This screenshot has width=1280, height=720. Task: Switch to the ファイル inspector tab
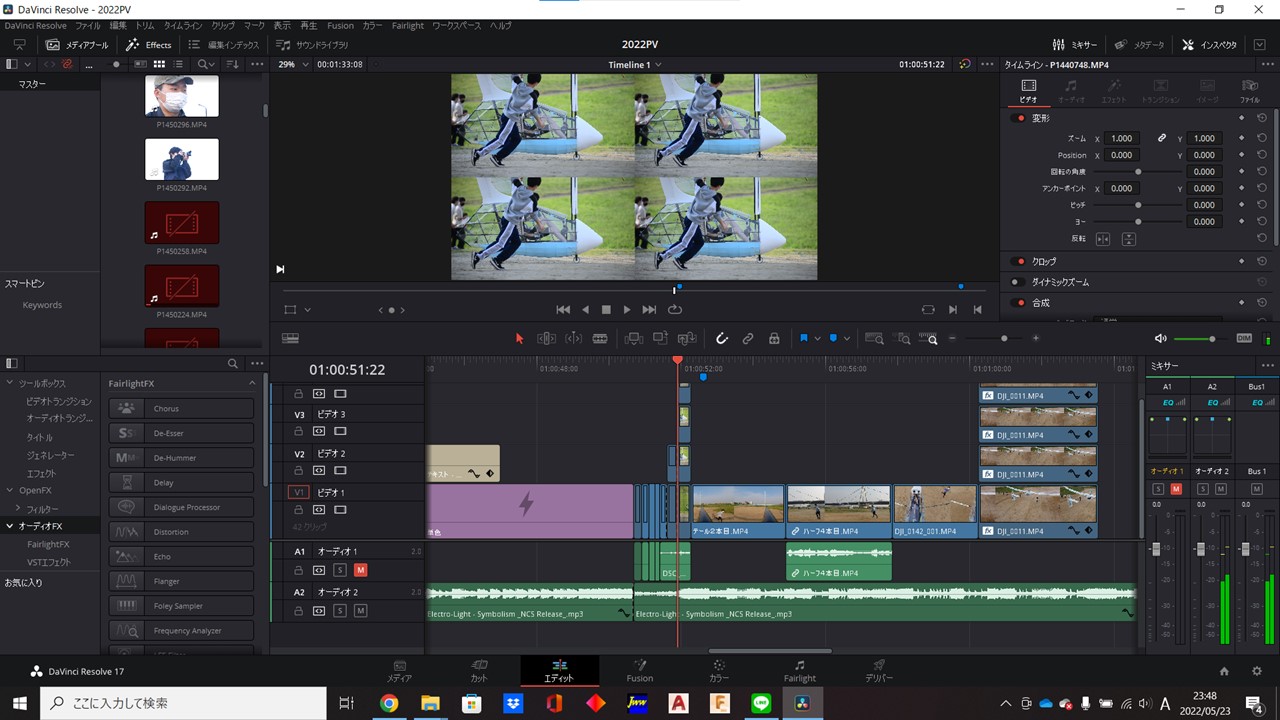(x=1249, y=91)
